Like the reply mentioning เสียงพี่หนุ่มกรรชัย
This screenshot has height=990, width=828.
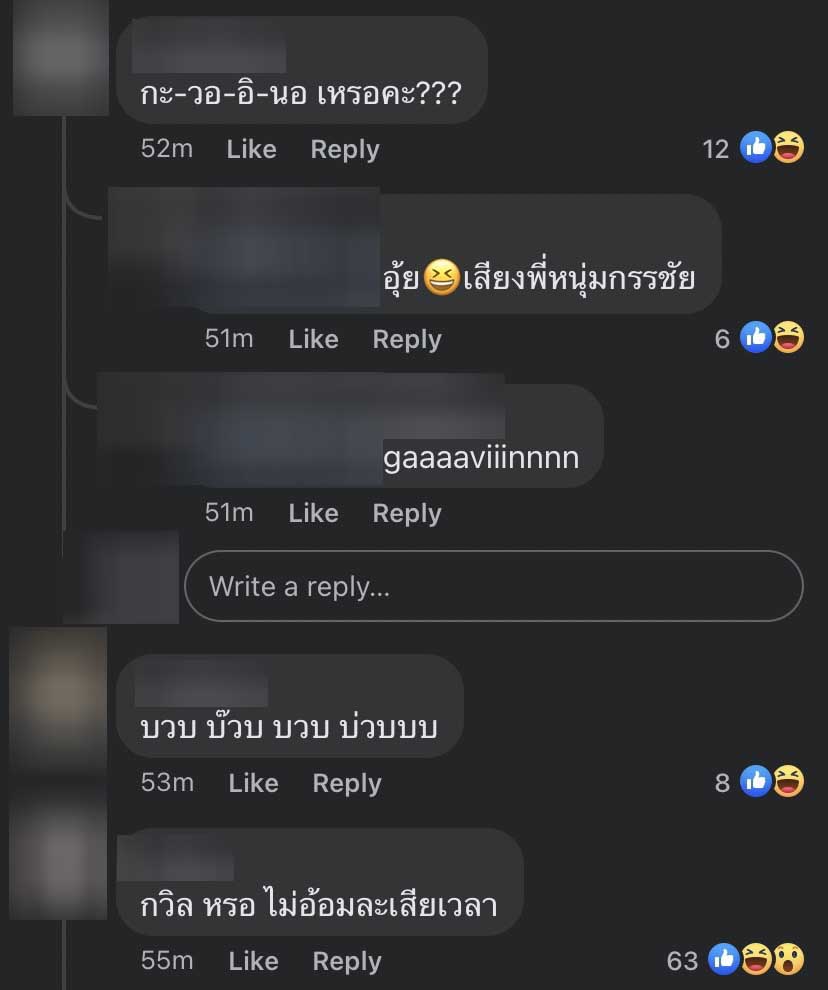(313, 339)
